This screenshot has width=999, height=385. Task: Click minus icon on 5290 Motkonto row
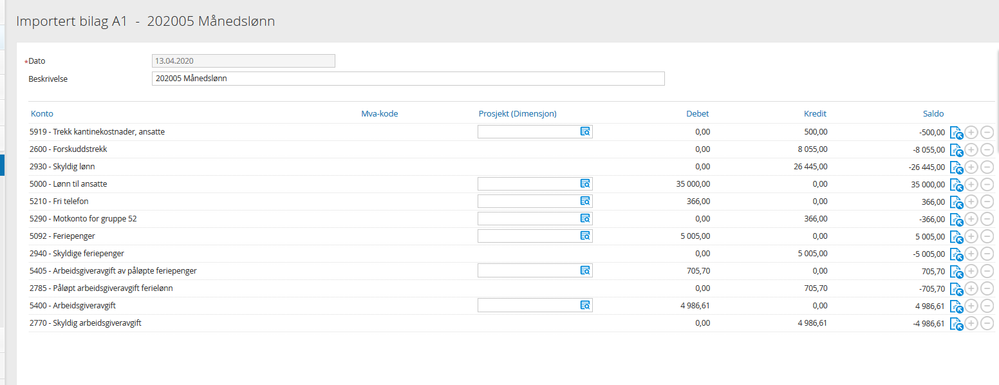(x=986, y=219)
